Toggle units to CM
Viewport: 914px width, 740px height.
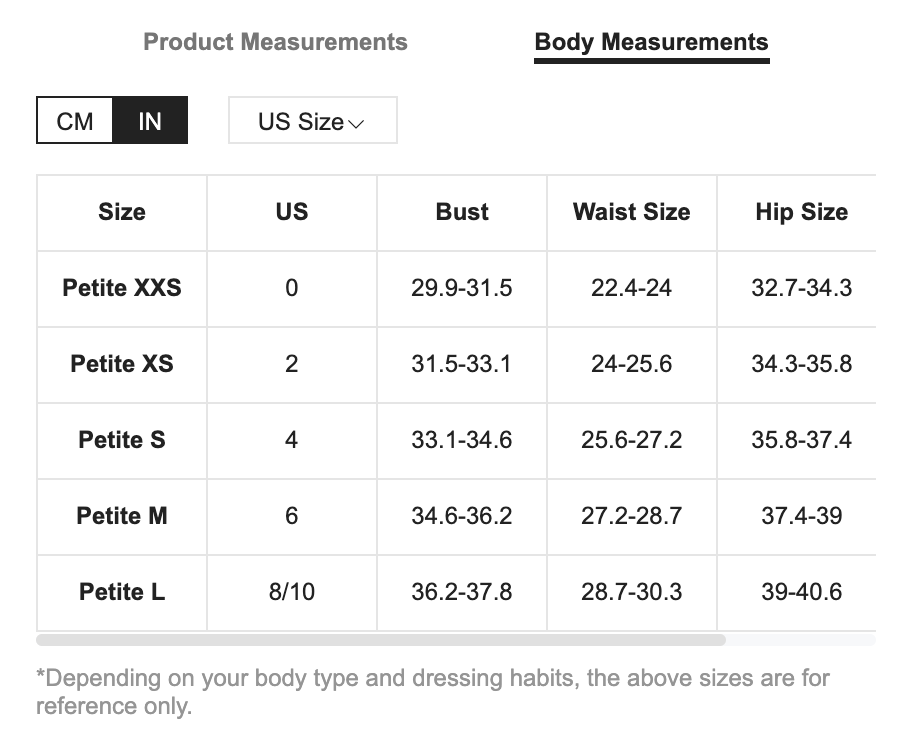[75, 121]
